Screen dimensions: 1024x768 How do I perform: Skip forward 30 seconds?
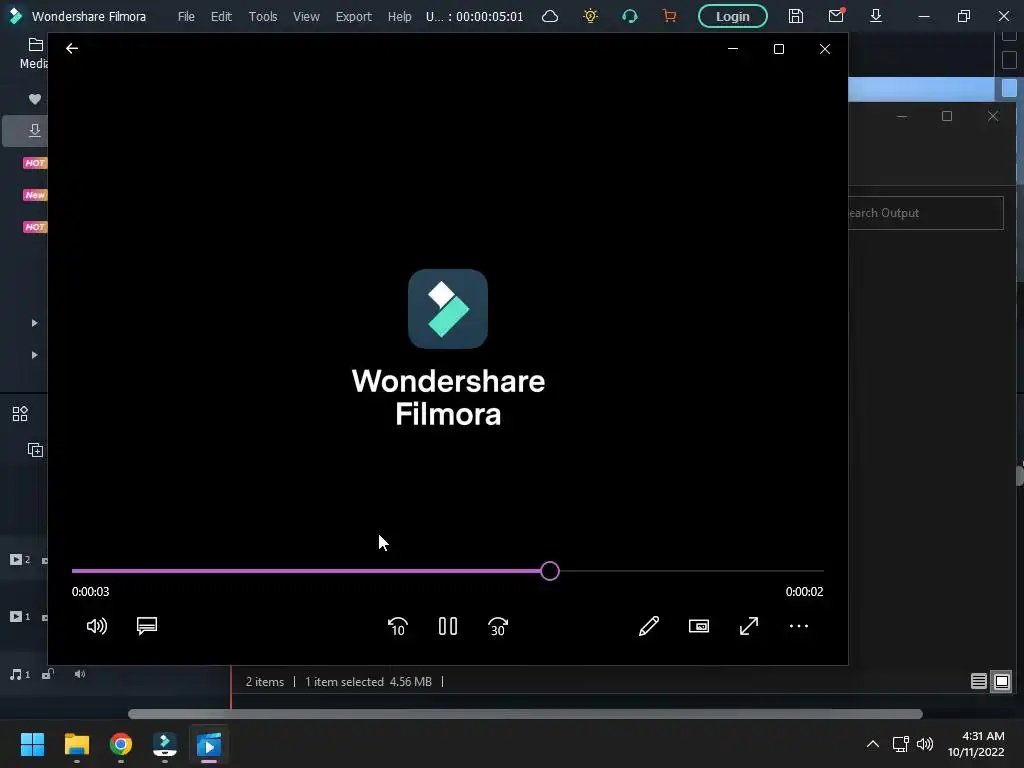(x=498, y=626)
